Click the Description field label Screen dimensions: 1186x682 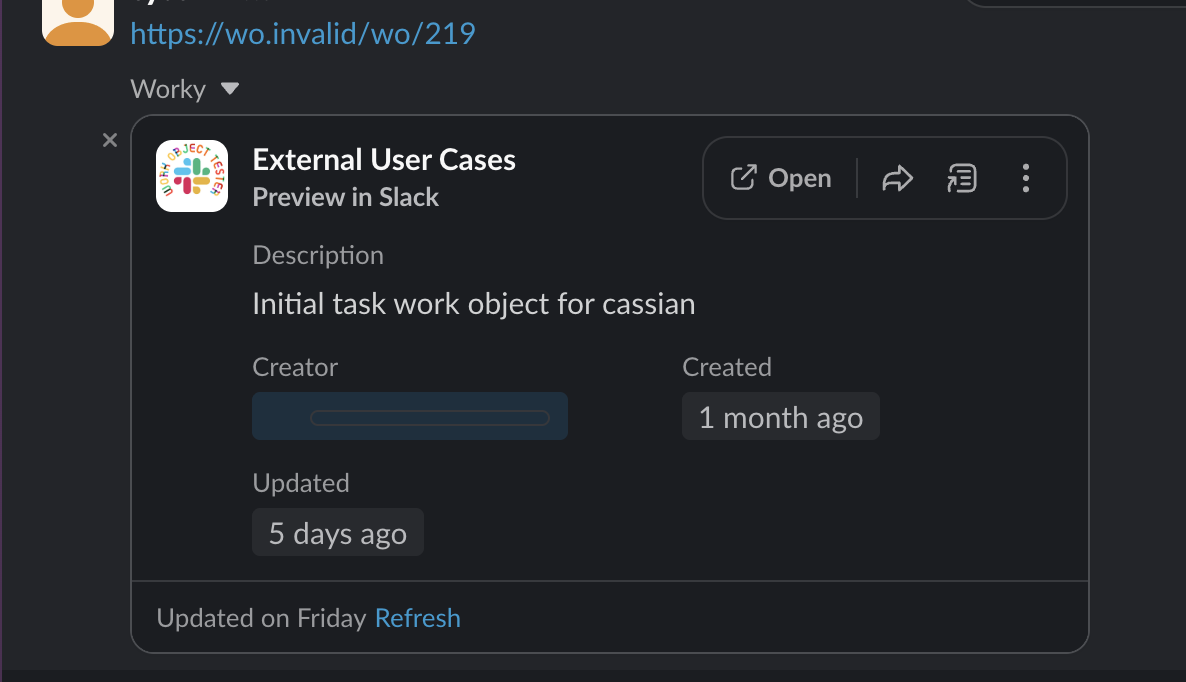tap(318, 255)
